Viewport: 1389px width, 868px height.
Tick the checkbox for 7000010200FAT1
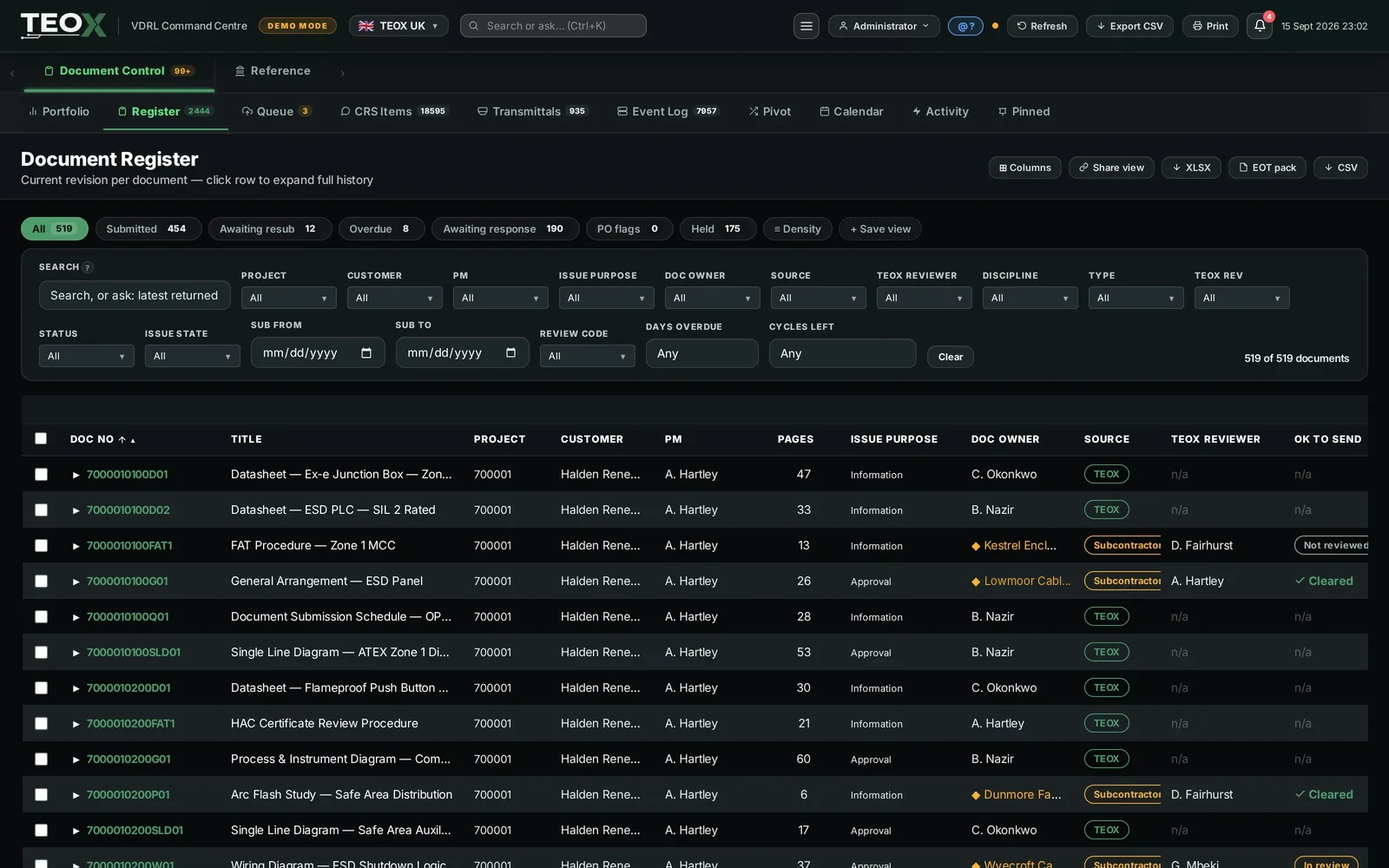coord(41,723)
